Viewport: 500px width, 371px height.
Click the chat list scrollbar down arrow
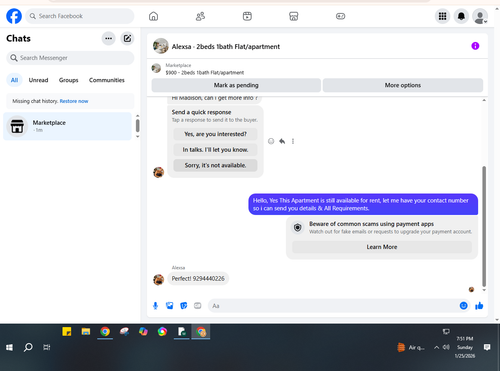(x=137, y=137)
